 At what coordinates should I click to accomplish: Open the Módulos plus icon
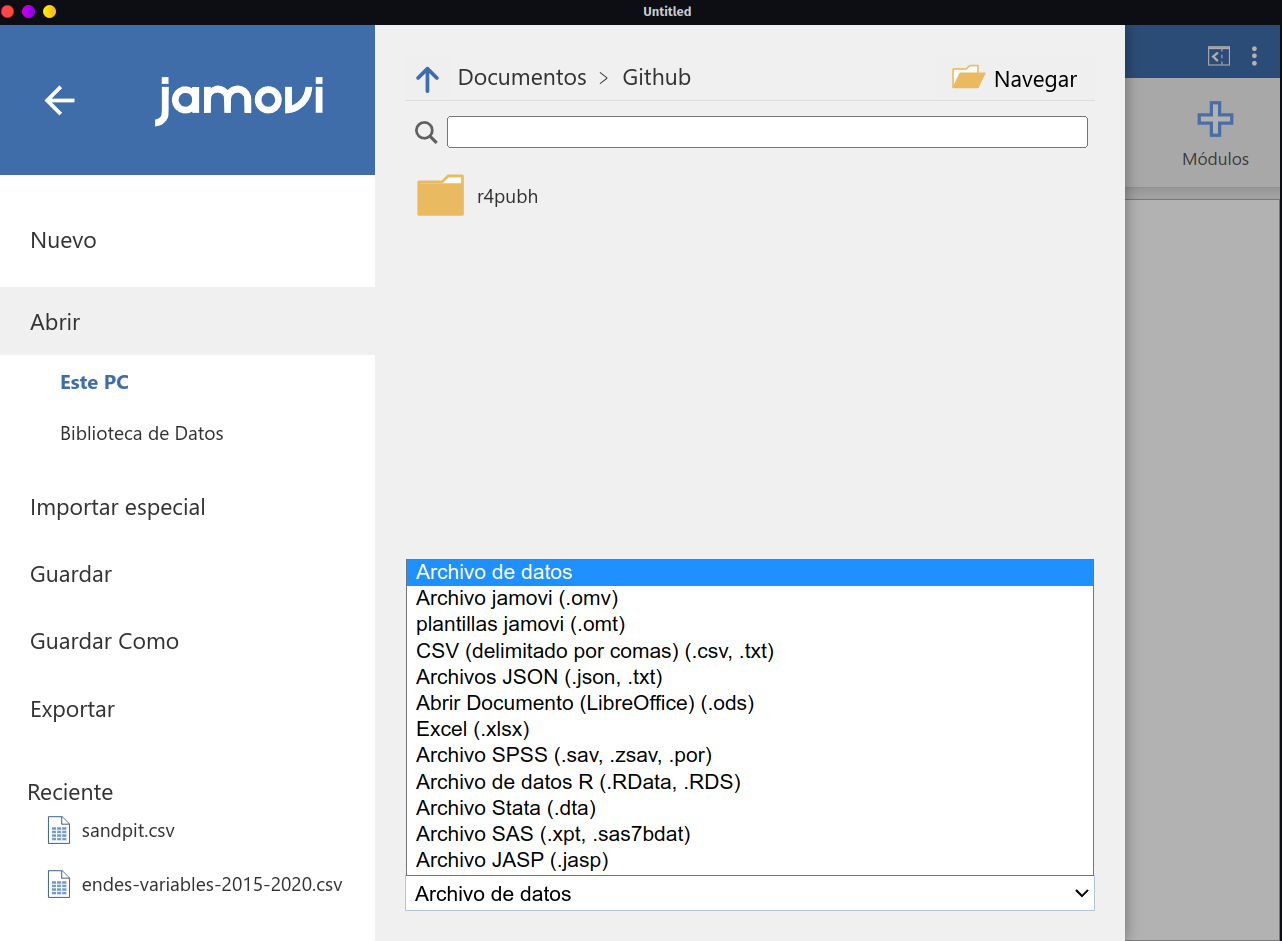pos(1215,119)
